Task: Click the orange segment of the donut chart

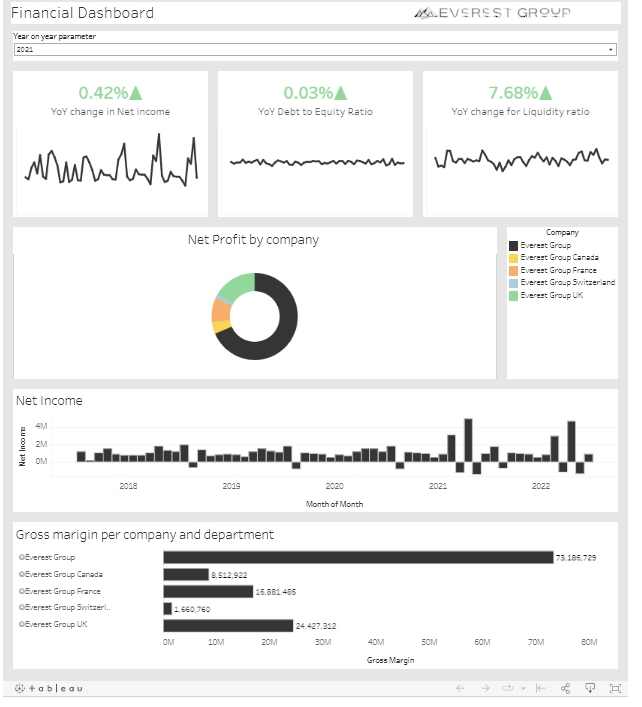Action: [221, 311]
